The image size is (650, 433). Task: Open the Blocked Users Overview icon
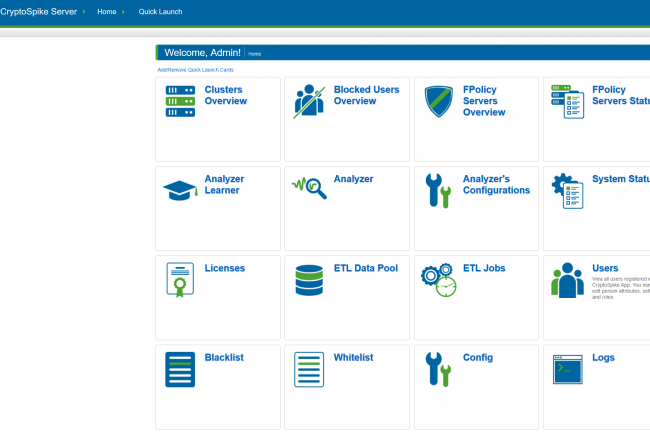[x=309, y=102]
